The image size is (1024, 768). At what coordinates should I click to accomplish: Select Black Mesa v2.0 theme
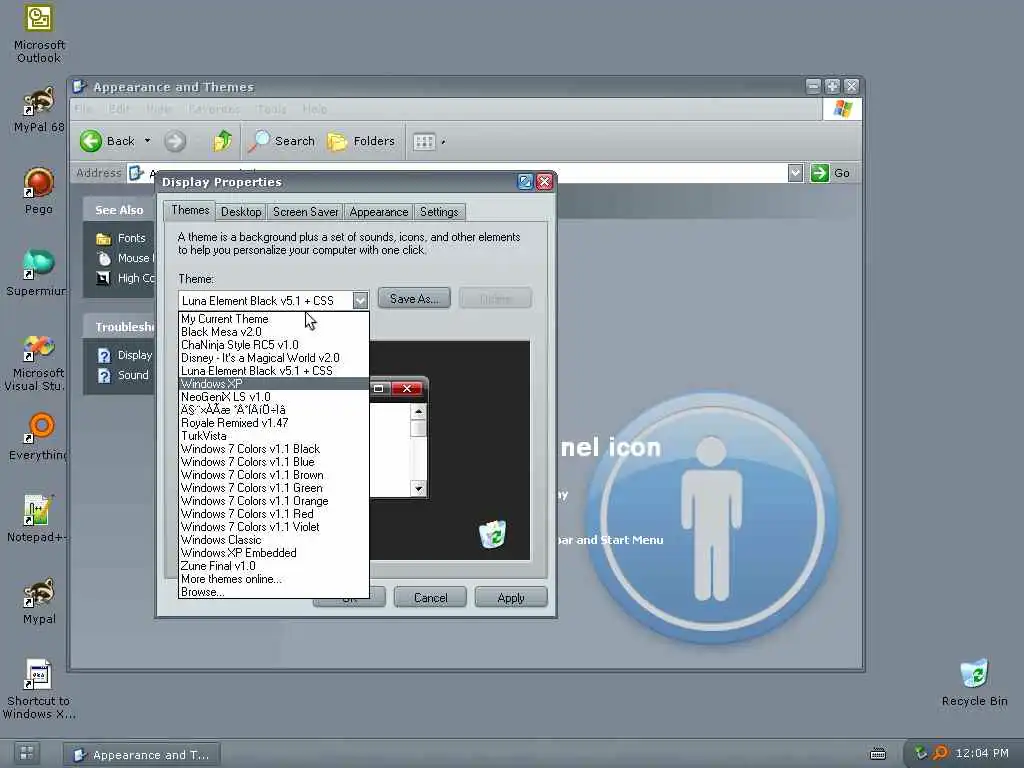click(274, 332)
